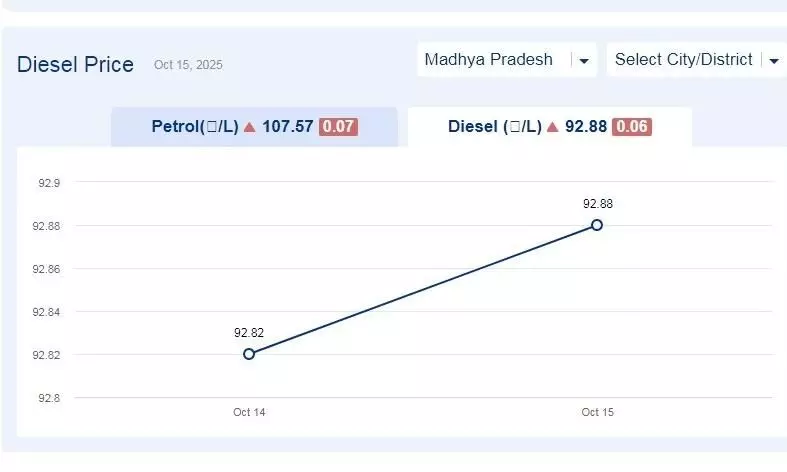This screenshot has width=787, height=472.
Task: Click the Madhya Pradesh dropdown caret arrow
Action: point(584,61)
